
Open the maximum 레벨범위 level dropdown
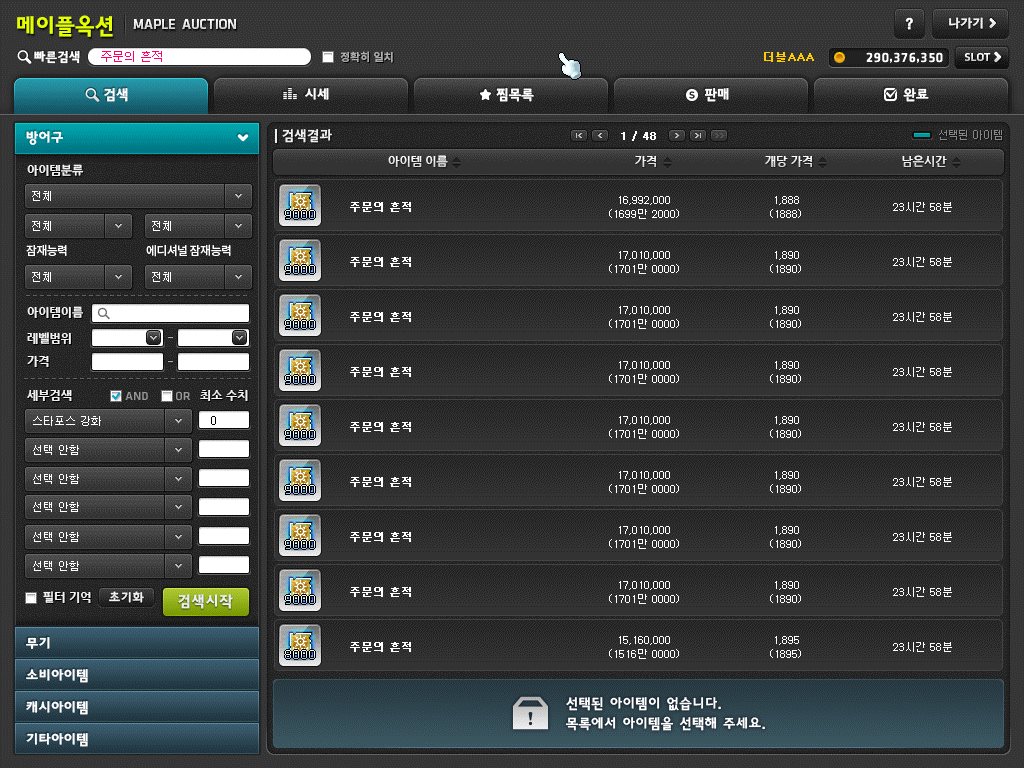tap(240, 338)
